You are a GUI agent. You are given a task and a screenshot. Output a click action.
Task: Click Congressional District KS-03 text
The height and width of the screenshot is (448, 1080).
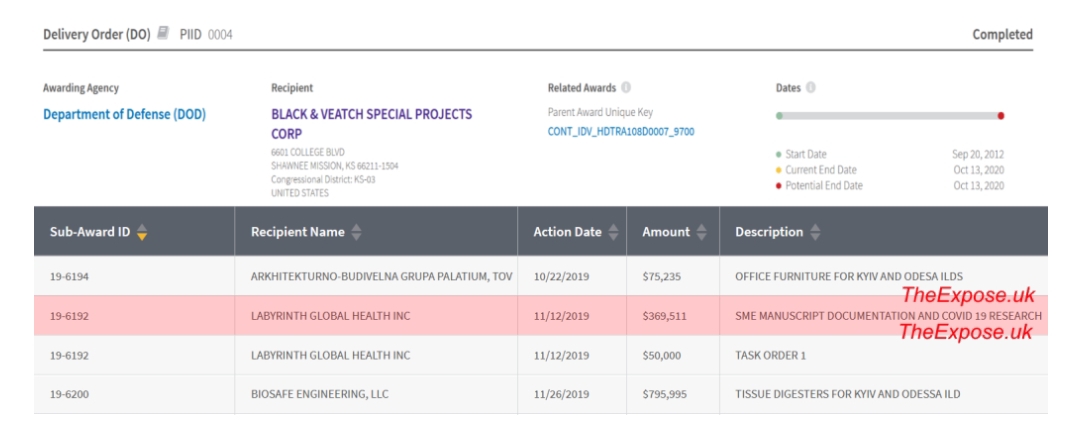click(x=323, y=179)
